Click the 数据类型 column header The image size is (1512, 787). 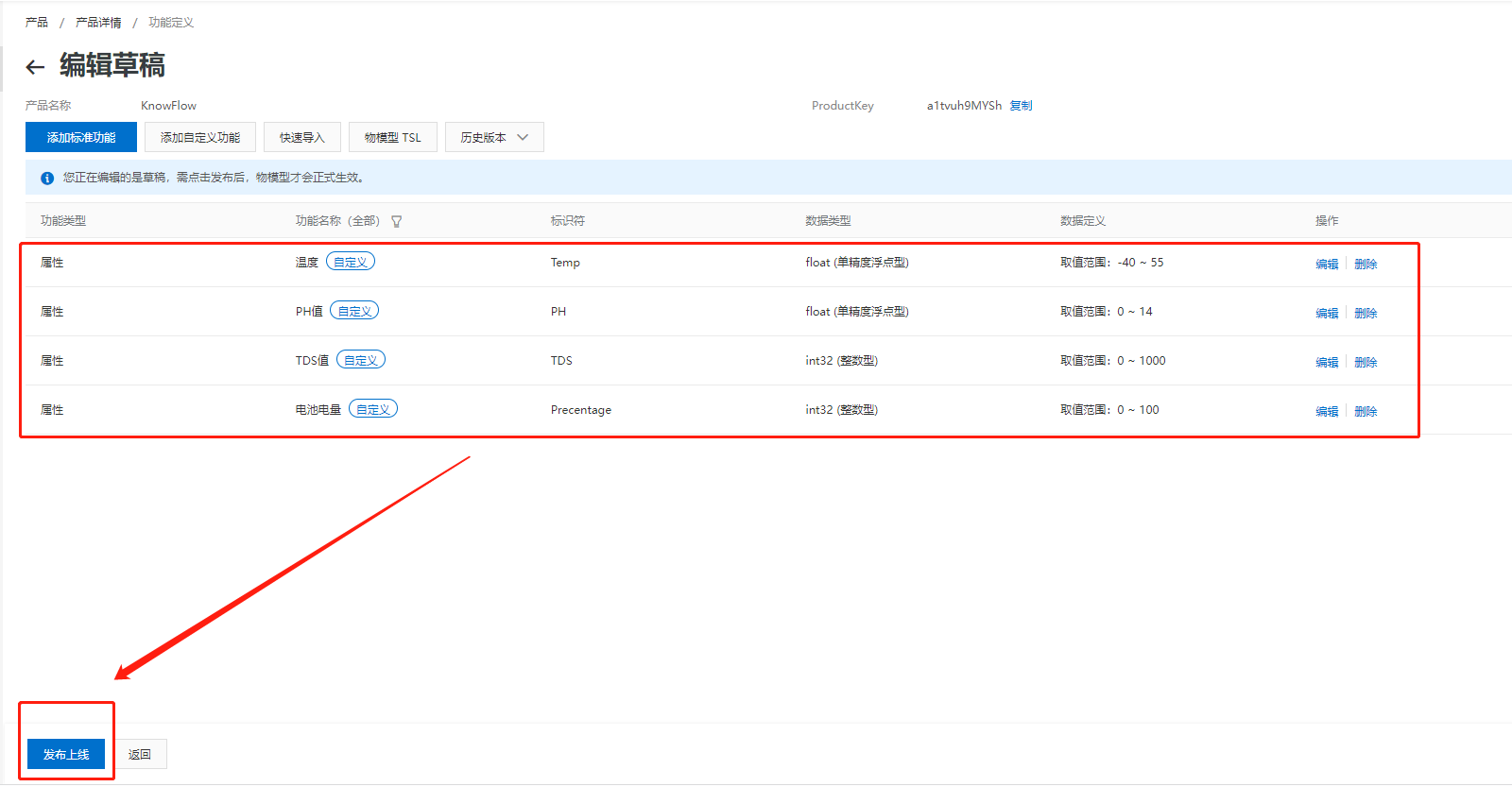click(828, 221)
